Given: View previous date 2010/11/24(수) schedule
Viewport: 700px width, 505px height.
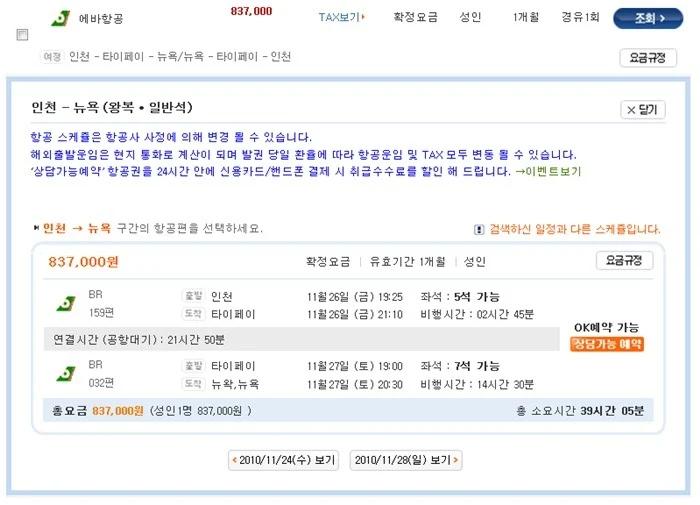Looking at the screenshot, I should click(283, 460).
